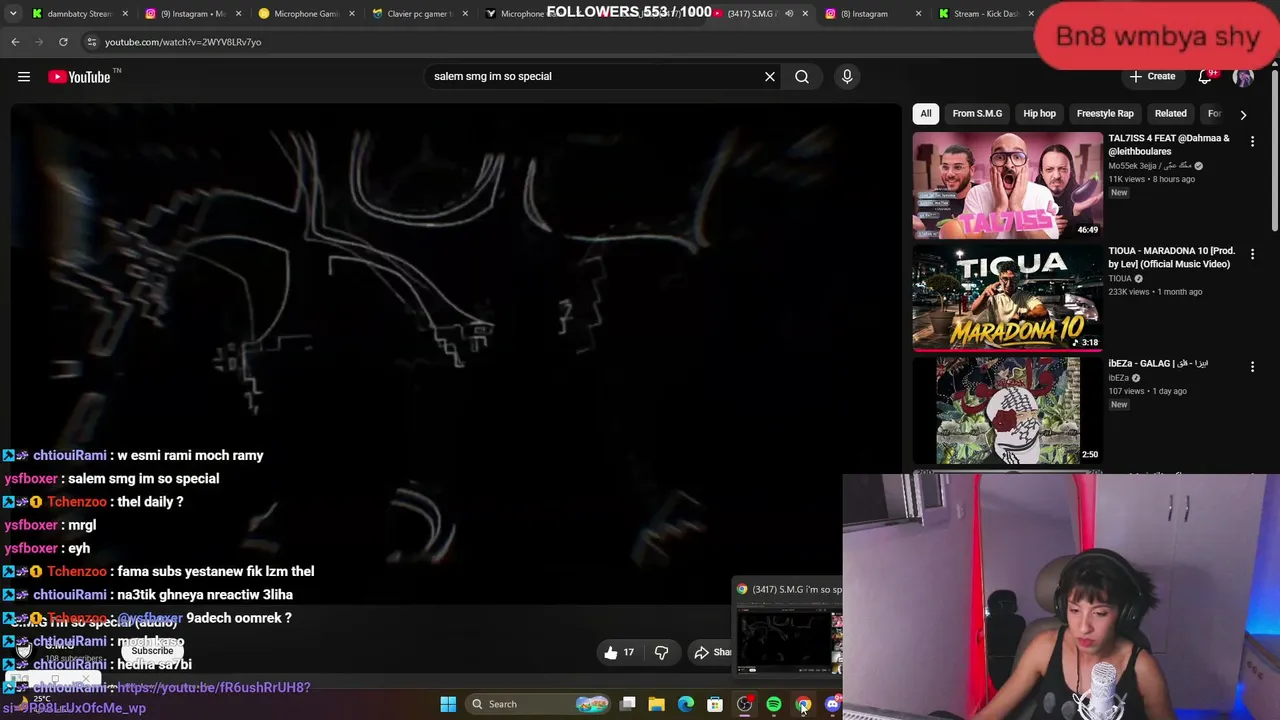
Task: Open Spotify from the taskbar
Action: tap(773, 704)
